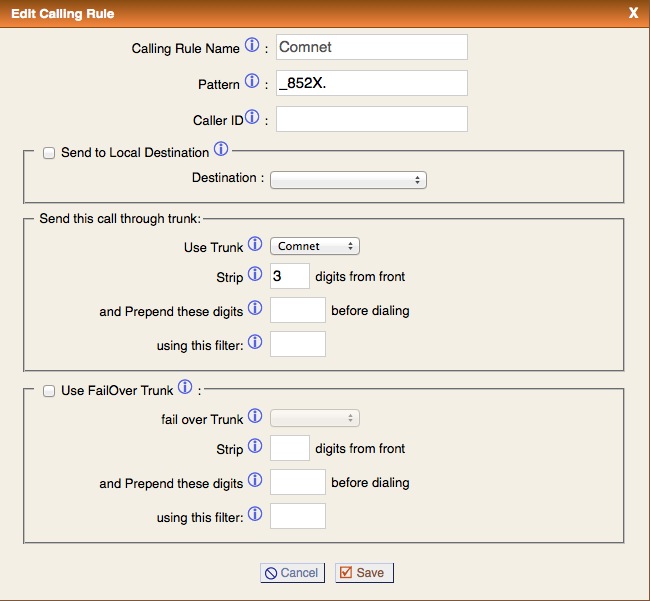Open the Use Trunk dropdown showing Comnet
The width and height of the screenshot is (650, 601).
click(x=315, y=246)
